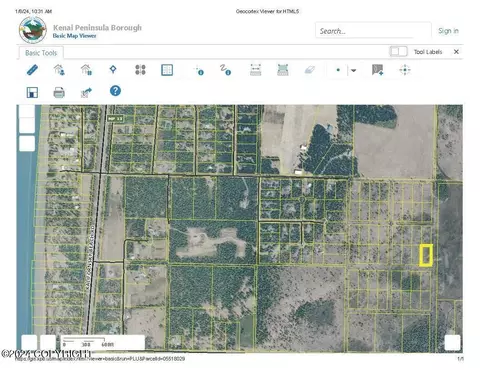This screenshot has width=480, height=370.
Task: Click the share export arrow icon
Action: point(86,92)
